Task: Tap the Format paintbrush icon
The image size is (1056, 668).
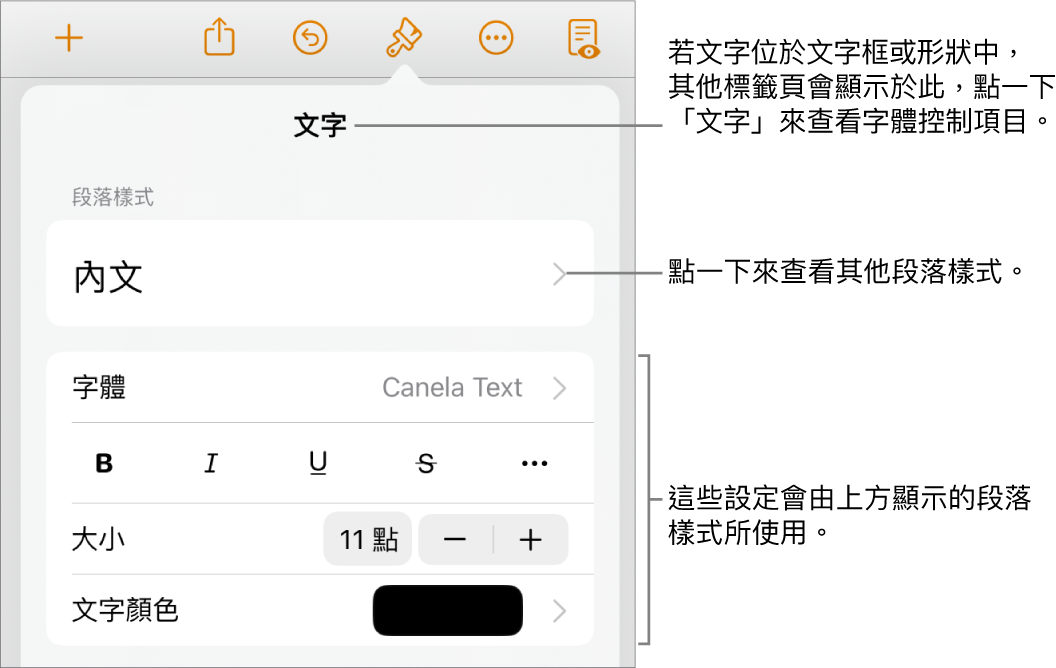Action: click(x=403, y=37)
